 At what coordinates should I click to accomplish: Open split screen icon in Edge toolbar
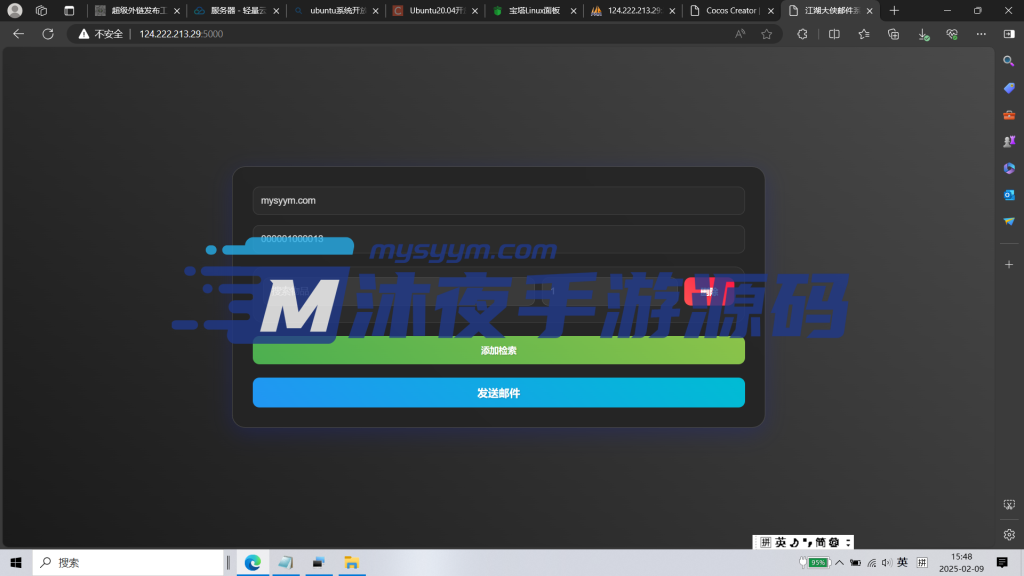coord(834,33)
